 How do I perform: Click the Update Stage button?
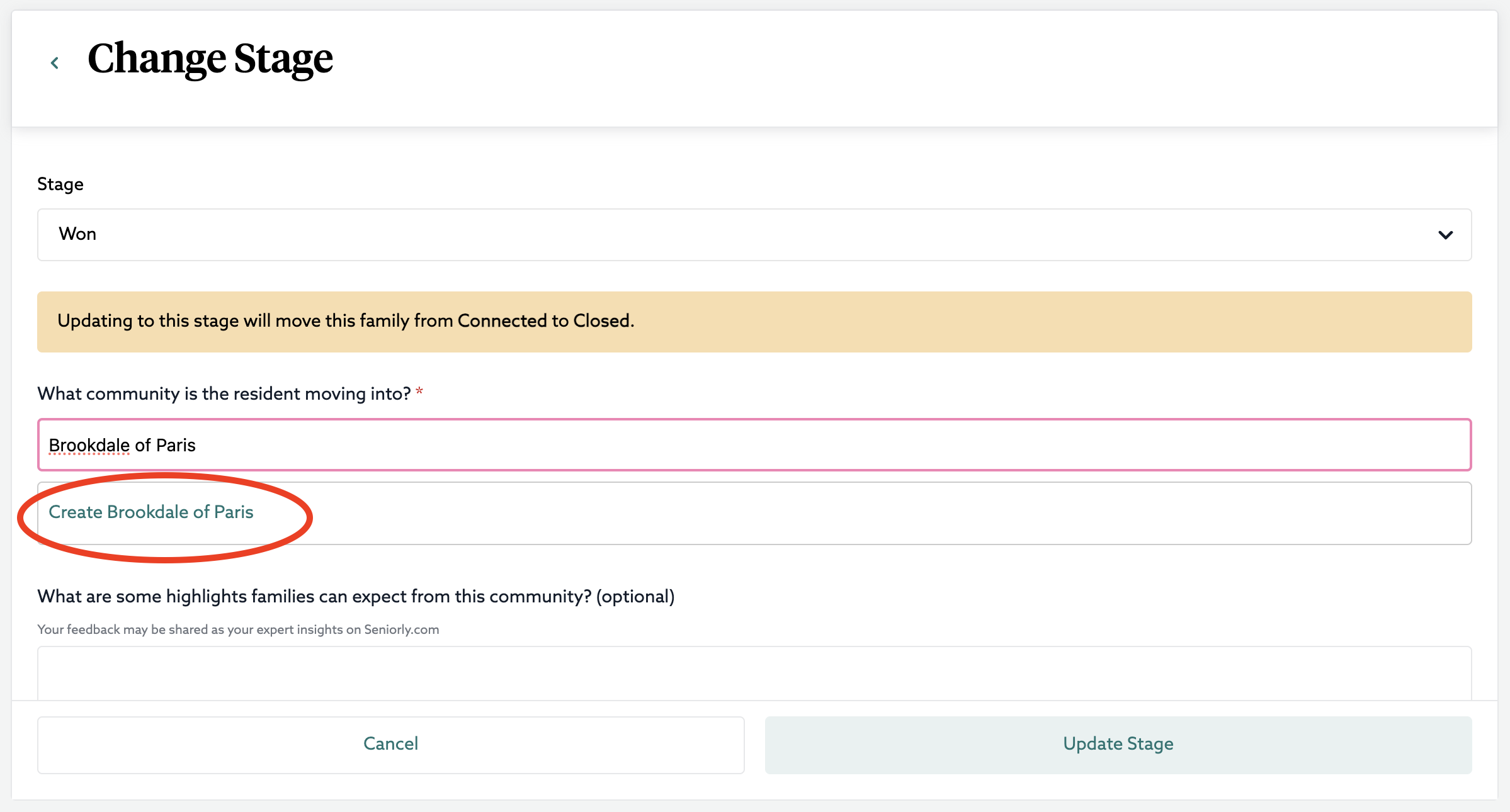tap(1118, 744)
